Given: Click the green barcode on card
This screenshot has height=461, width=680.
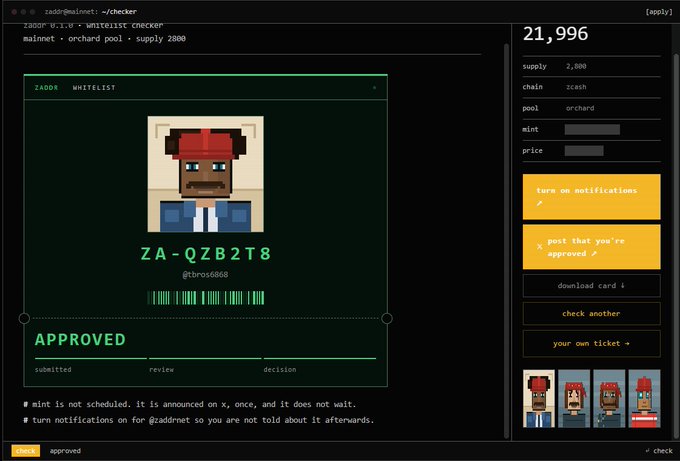Looking at the screenshot, I should [x=206, y=298].
